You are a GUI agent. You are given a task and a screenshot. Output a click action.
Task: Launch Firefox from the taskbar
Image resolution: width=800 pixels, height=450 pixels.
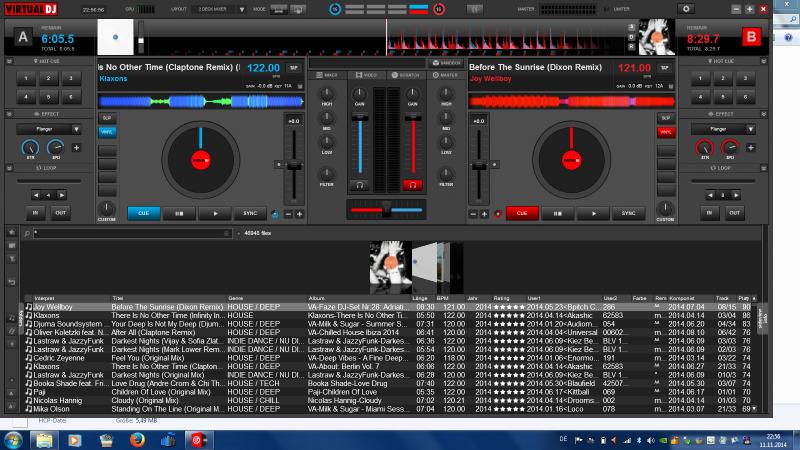point(137,440)
